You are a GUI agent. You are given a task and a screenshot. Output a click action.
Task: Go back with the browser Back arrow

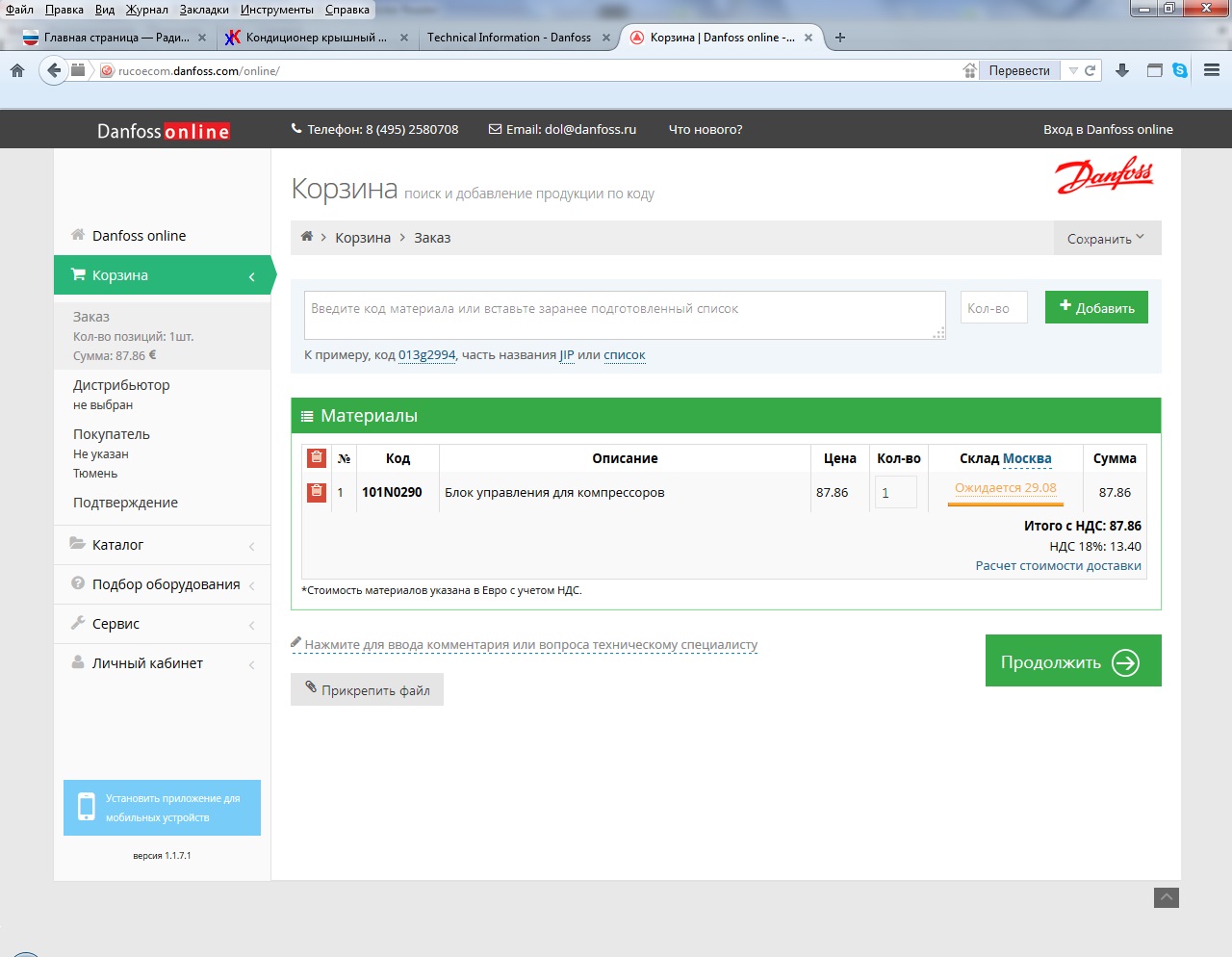pyautogui.click(x=54, y=70)
